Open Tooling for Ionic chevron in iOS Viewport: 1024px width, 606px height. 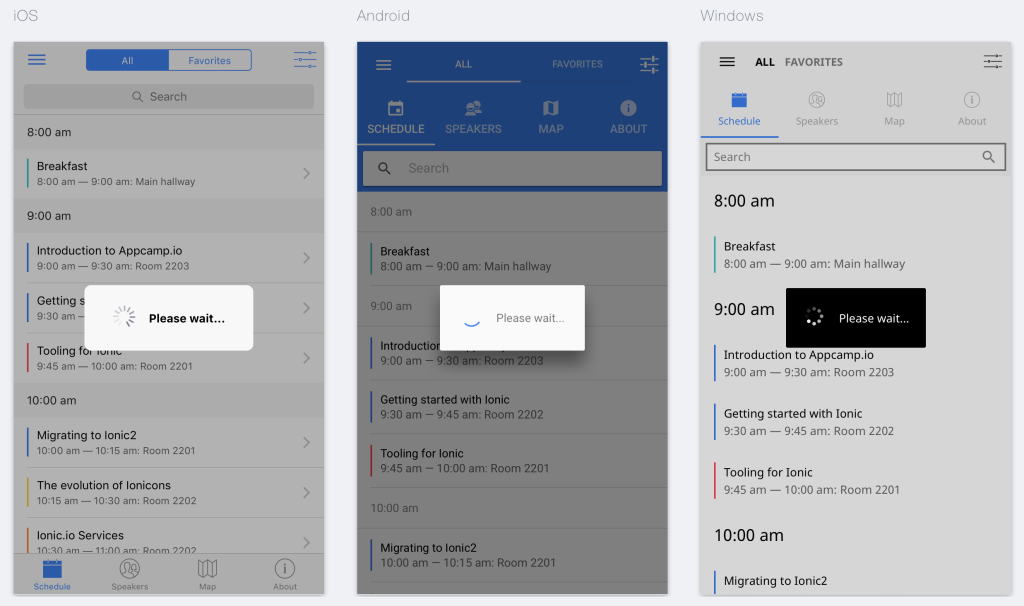point(306,358)
